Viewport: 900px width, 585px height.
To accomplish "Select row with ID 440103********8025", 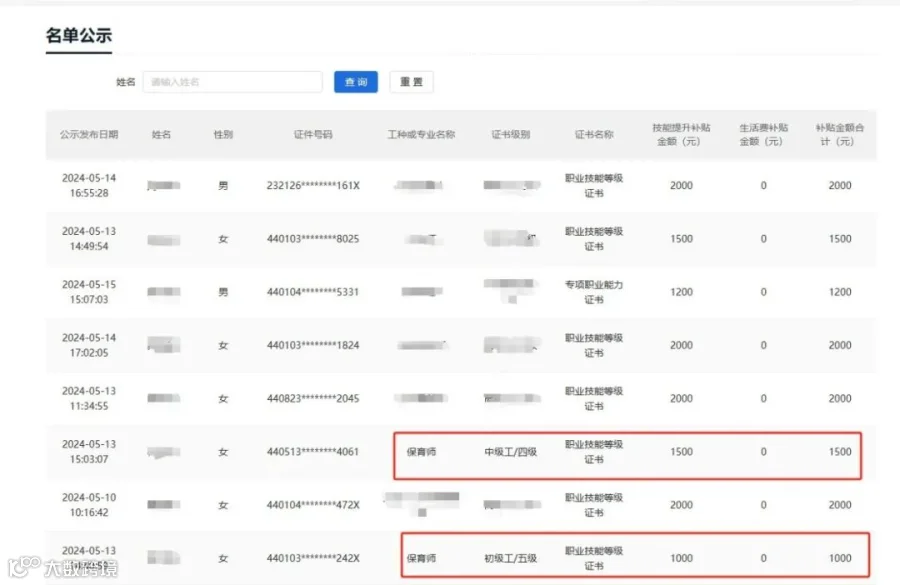I will (x=461, y=239).
